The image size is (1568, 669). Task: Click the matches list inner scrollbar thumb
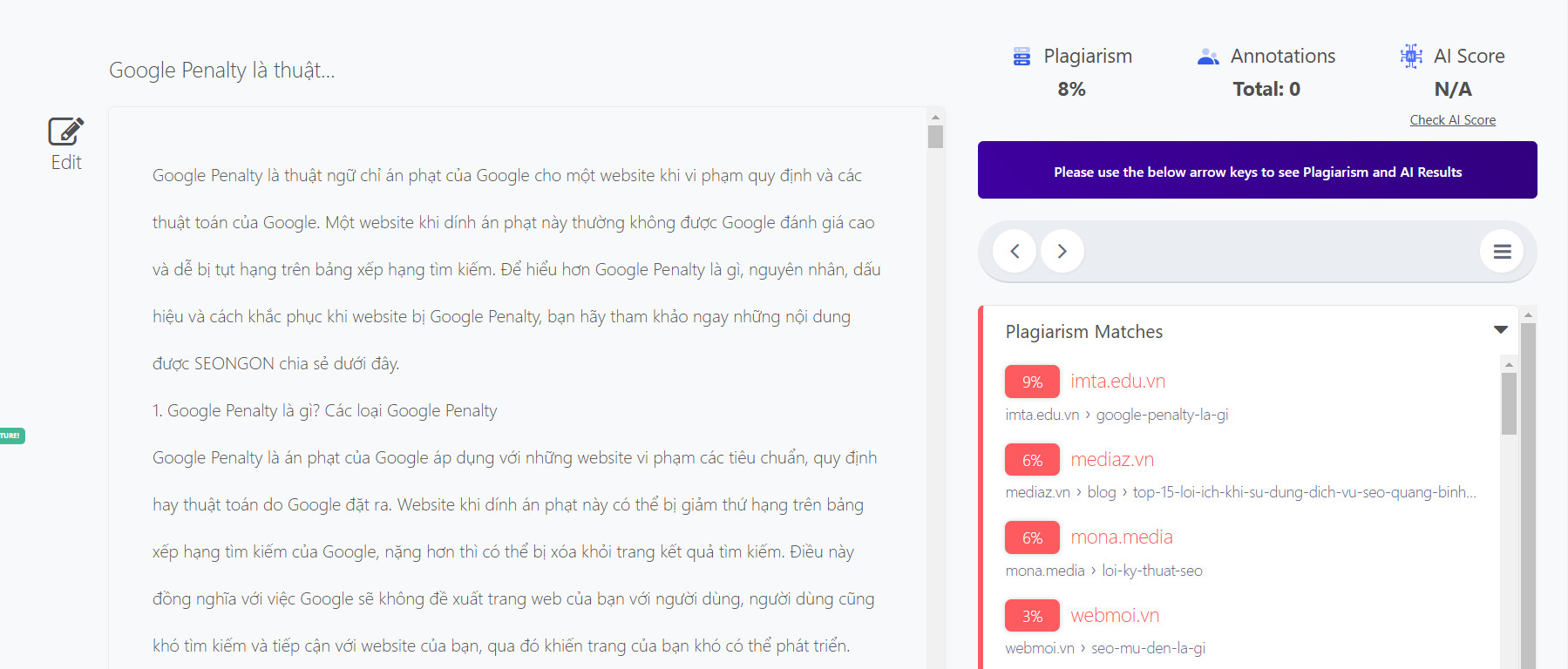coord(1509,403)
